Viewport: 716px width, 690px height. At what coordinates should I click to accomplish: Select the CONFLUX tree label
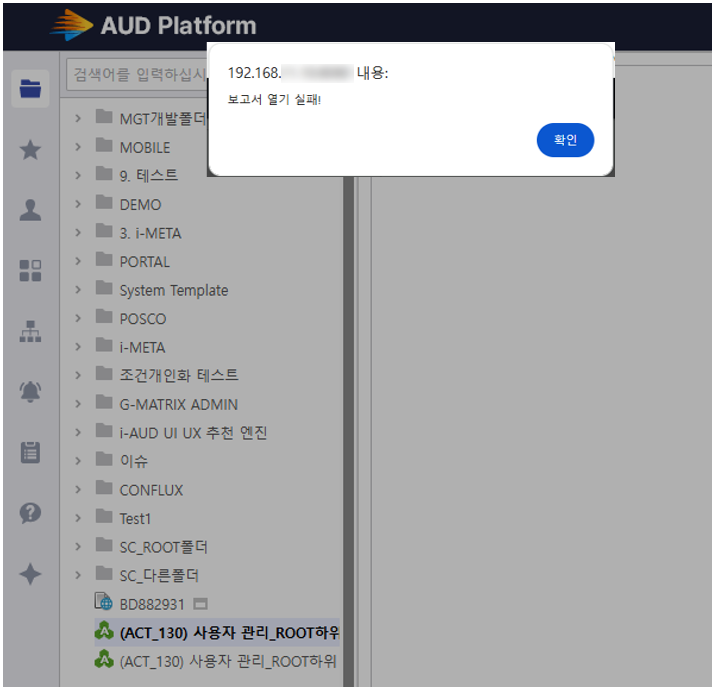tap(151, 490)
